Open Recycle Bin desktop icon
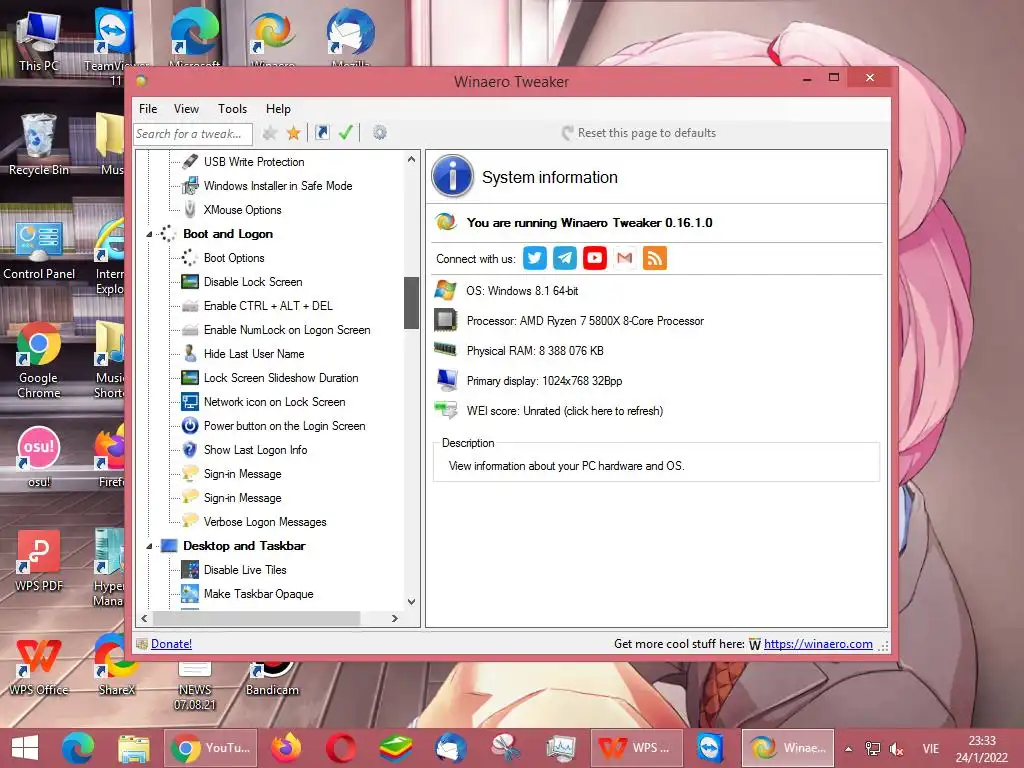Screen dimensions: 1024x768 tap(39, 145)
